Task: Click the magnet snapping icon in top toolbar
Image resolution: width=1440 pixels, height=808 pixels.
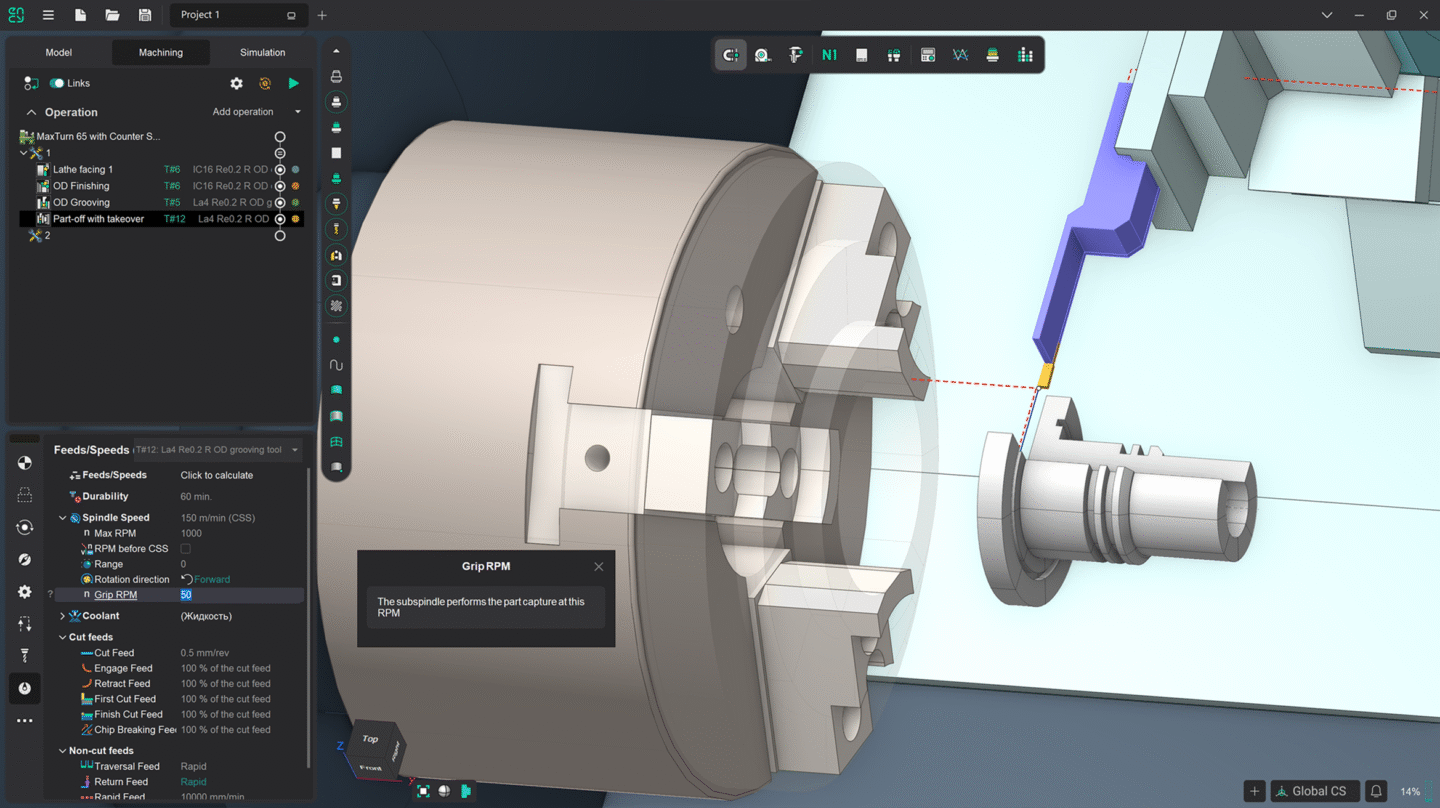Action: pos(730,55)
